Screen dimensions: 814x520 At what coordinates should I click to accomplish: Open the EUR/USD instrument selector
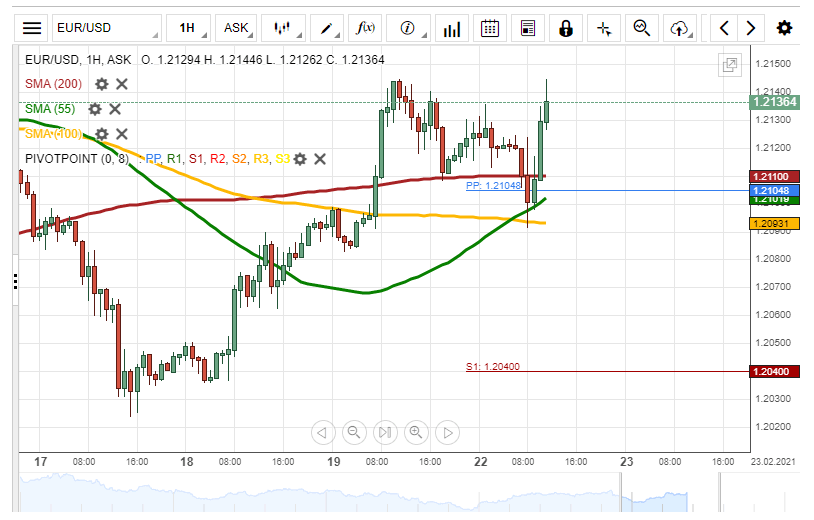[x=106, y=28]
